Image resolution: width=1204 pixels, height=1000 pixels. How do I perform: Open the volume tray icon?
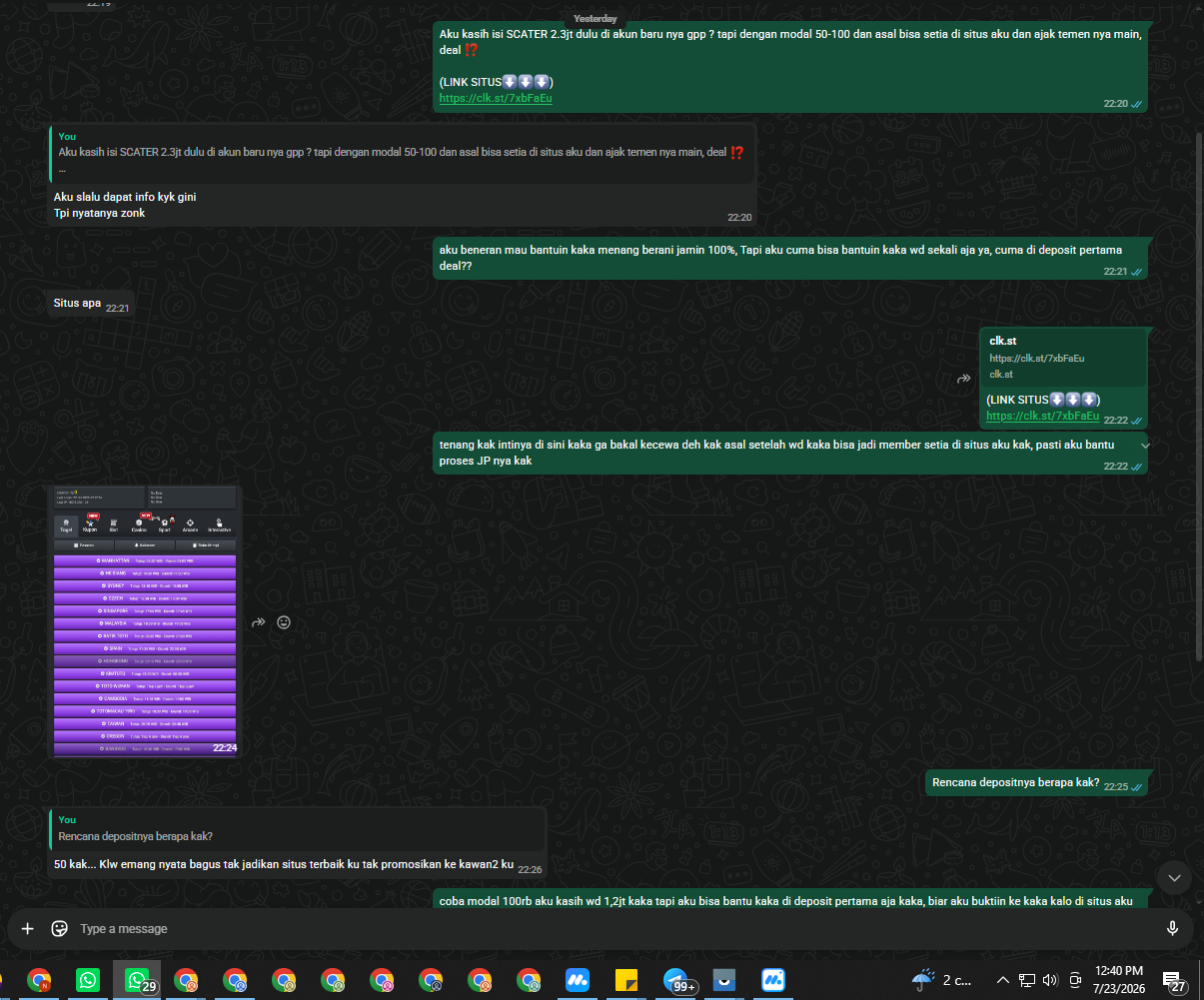coord(1050,980)
